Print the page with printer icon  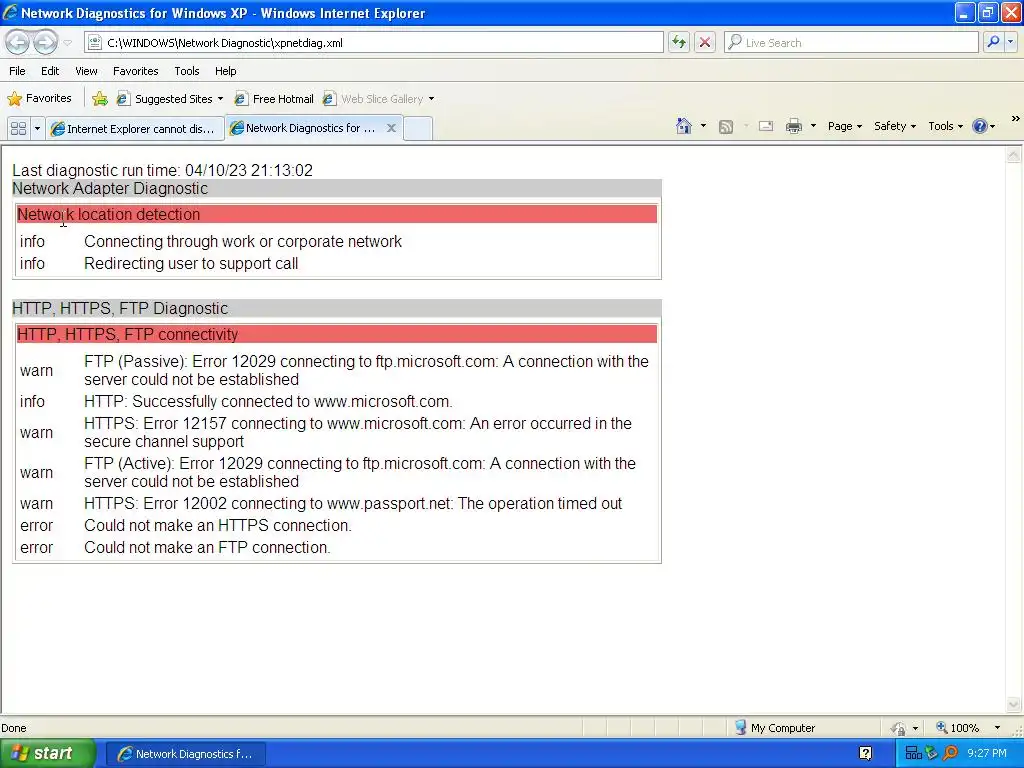coord(793,126)
